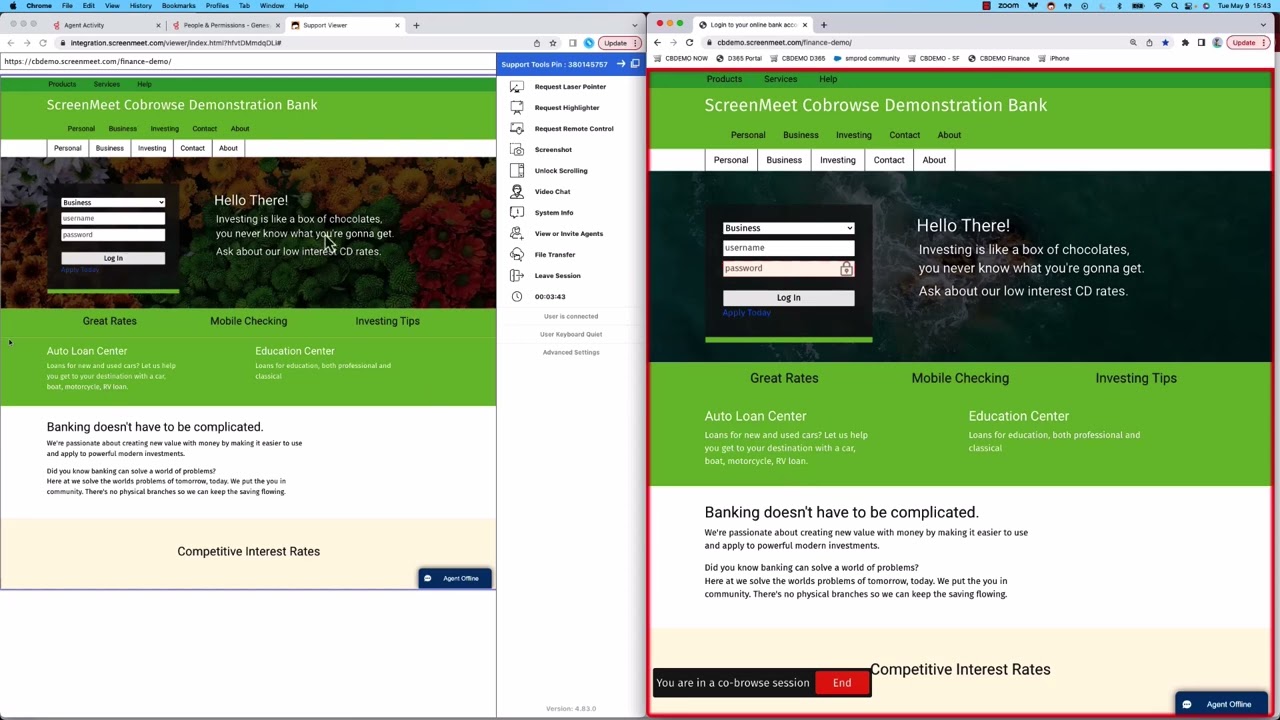
Task: Click the System Info icon
Action: point(516,212)
